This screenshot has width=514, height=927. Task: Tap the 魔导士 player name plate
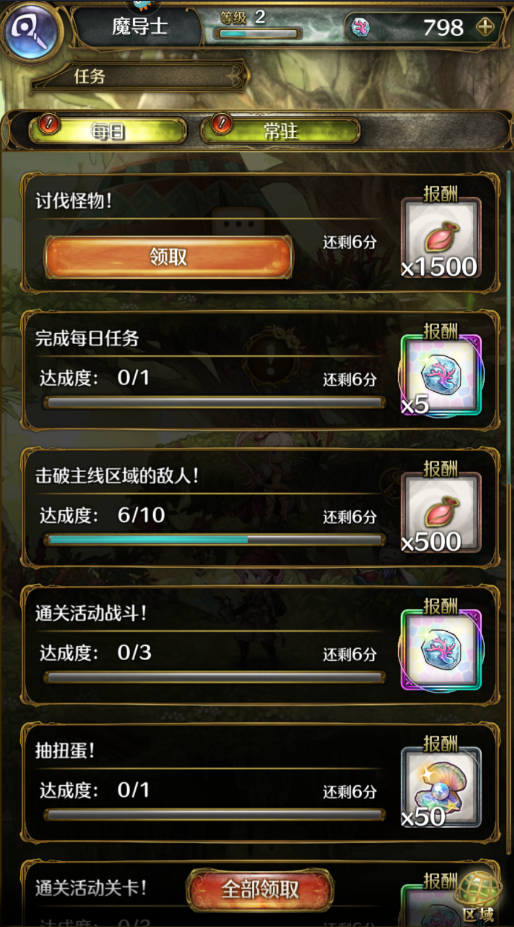pyautogui.click(x=140, y=26)
